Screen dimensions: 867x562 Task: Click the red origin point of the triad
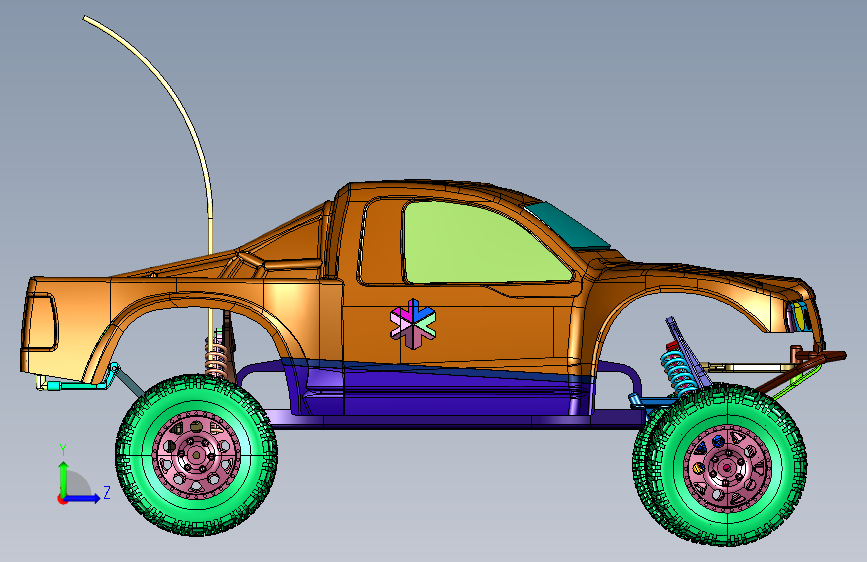click(61, 499)
